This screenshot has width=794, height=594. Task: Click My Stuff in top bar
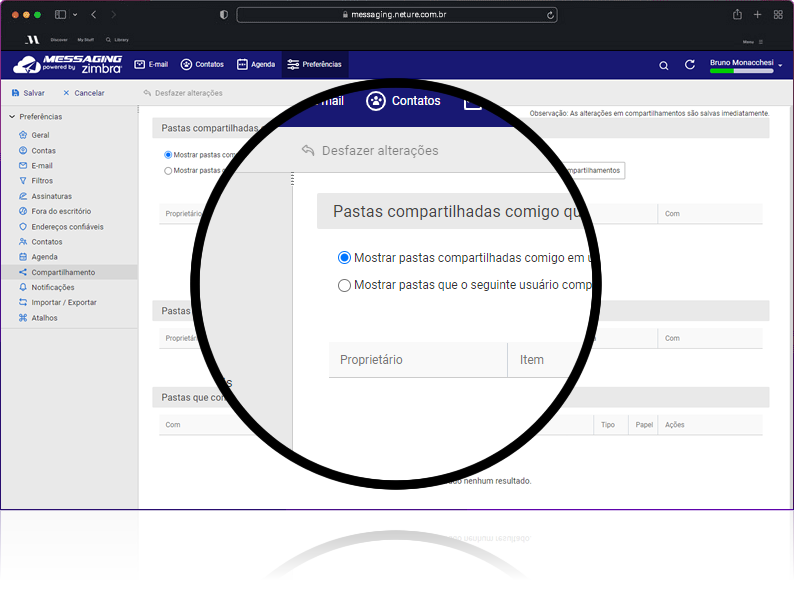click(x=86, y=39)
